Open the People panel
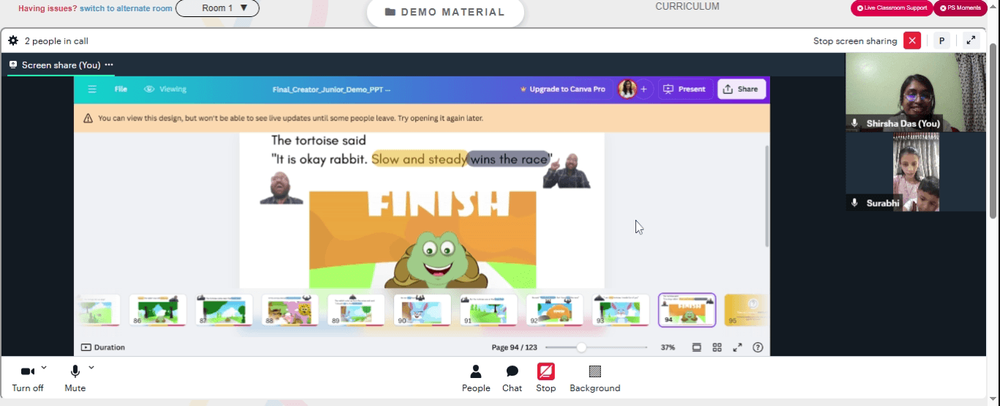This screenshot has width=1000, height=406. [476, 378]
